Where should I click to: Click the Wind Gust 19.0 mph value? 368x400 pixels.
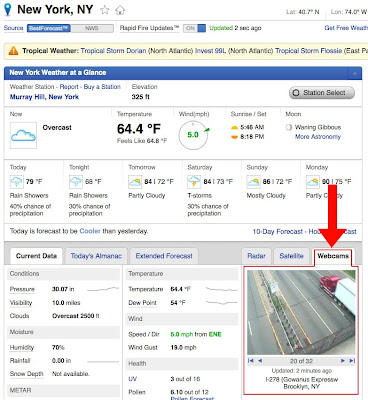pyautogui.click(x=183, y=348)
